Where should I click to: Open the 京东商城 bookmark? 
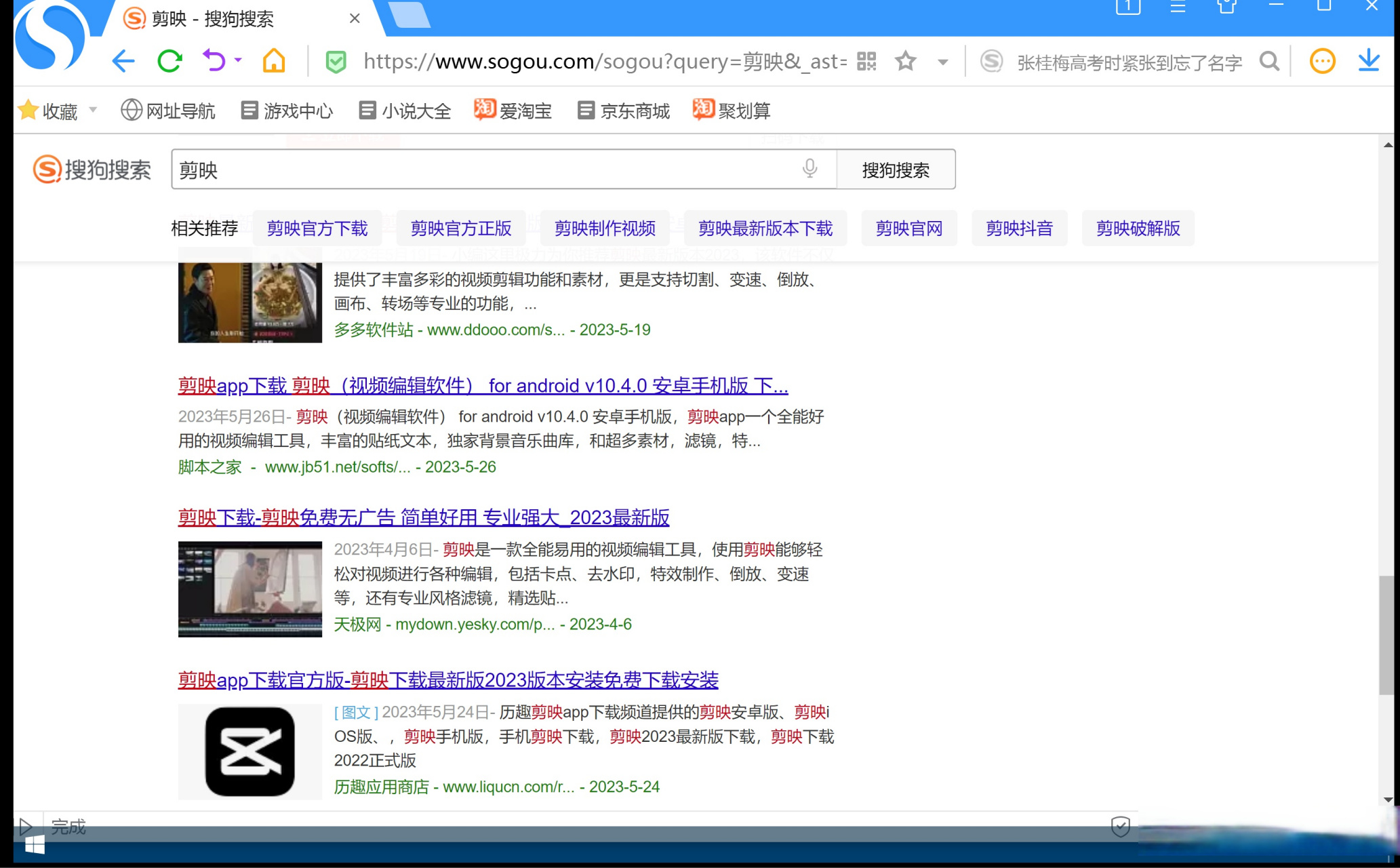624,111
